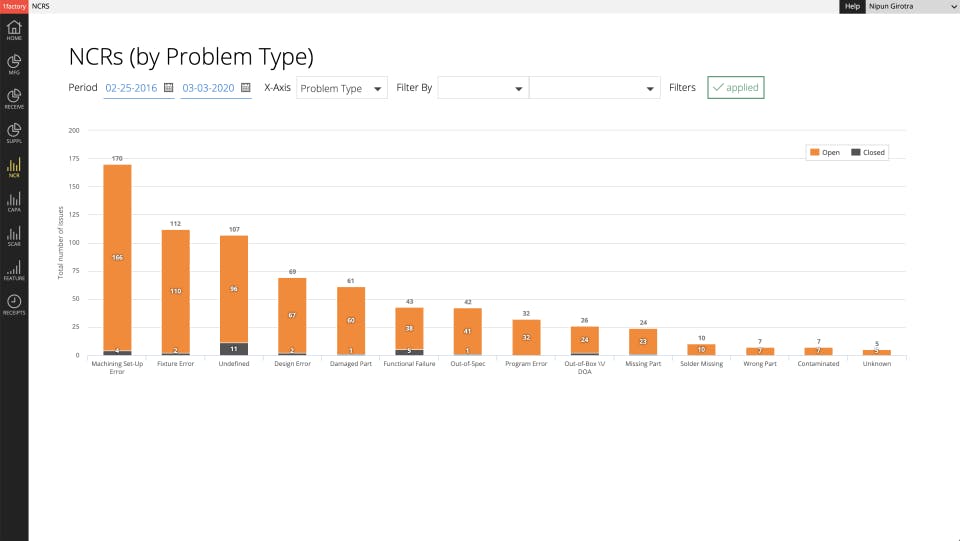Image resolution: width=960 pixels, height=541 pixels.
Task: Open the Receive report in sidebar
Action: (x=14, y=98)
